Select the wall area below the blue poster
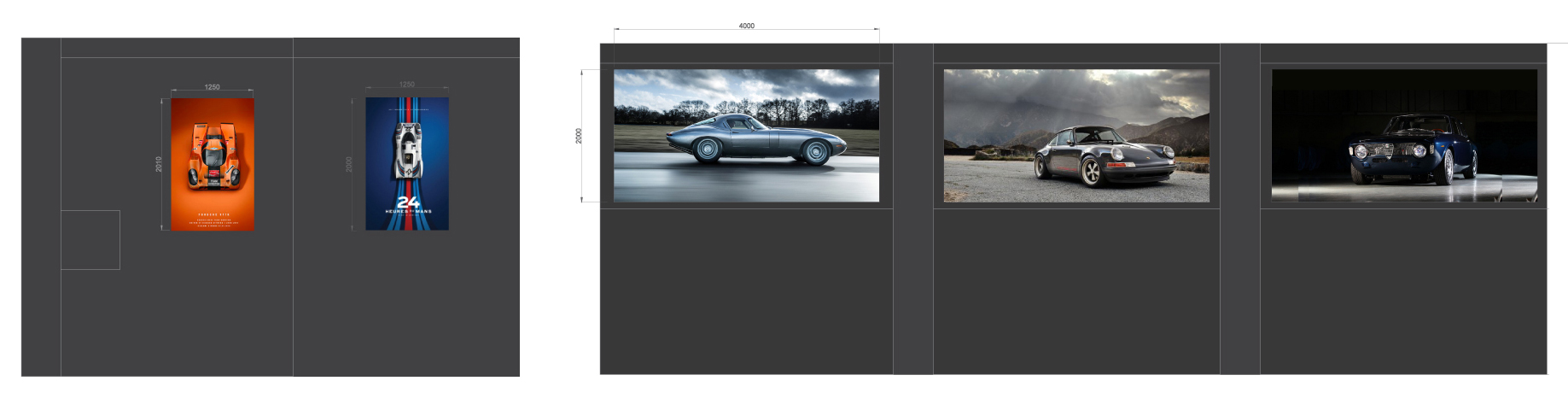Viewport: 1568px width, 416px height. [406, 303]
